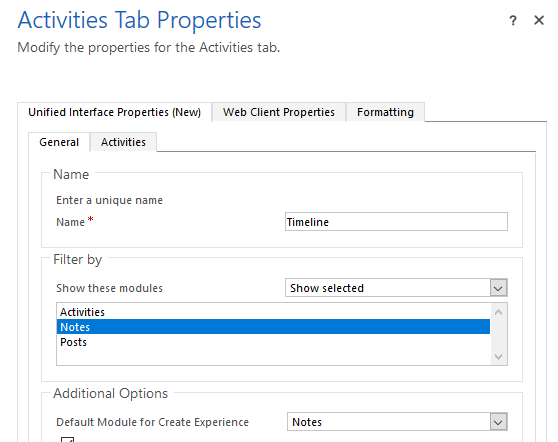Select Activities in the modules list
The height and width of the screenshot is (442, 558).
click(273, 312)
